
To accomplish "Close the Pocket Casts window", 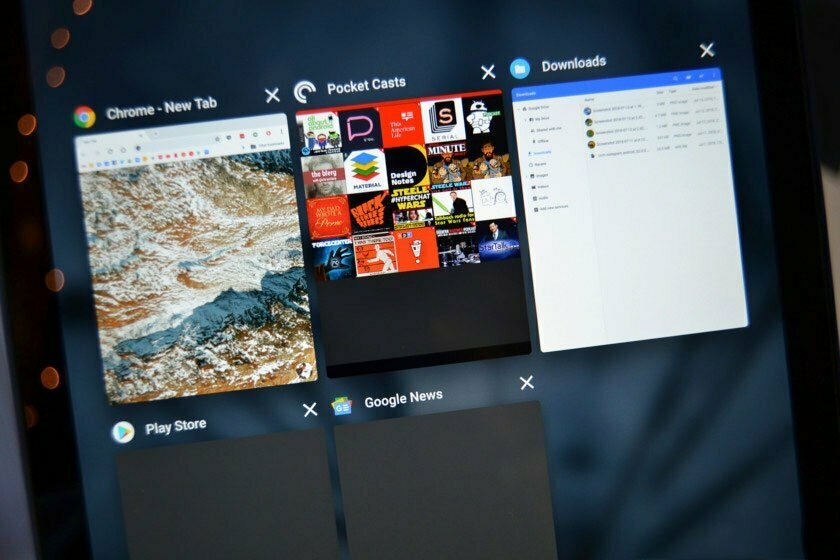I will point(488,72).
